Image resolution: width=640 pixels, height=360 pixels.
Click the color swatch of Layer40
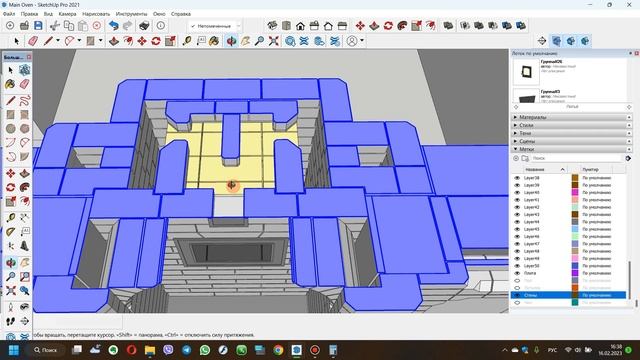point(575,193)
